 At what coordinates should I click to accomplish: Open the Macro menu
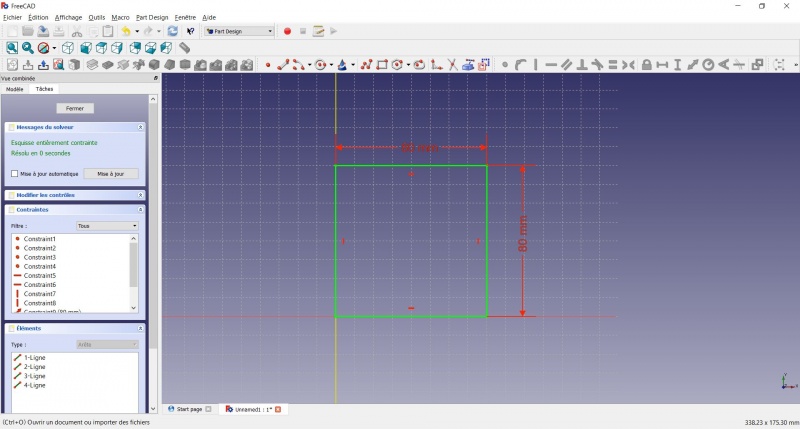pyautogui.click(x=120, y=17)
